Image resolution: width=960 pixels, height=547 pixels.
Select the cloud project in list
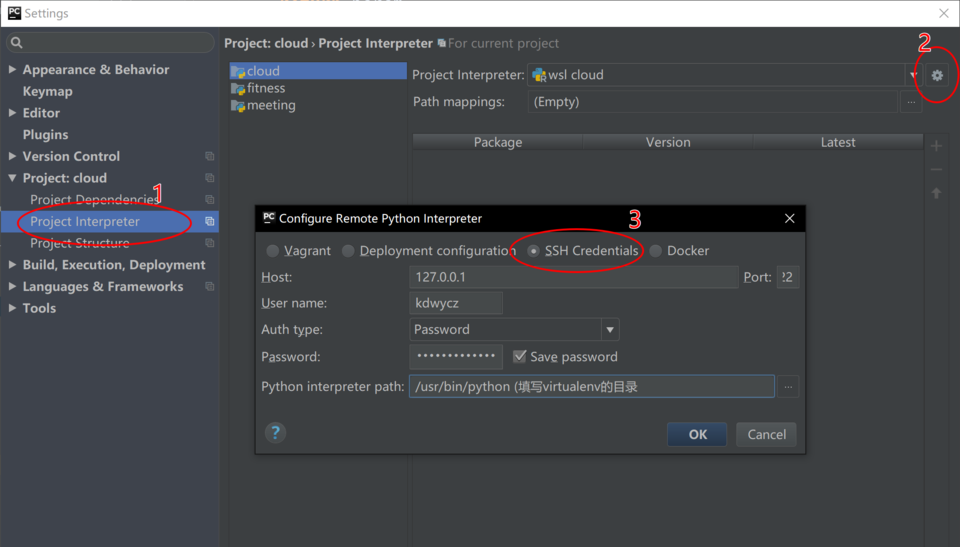tap(318, 71)
